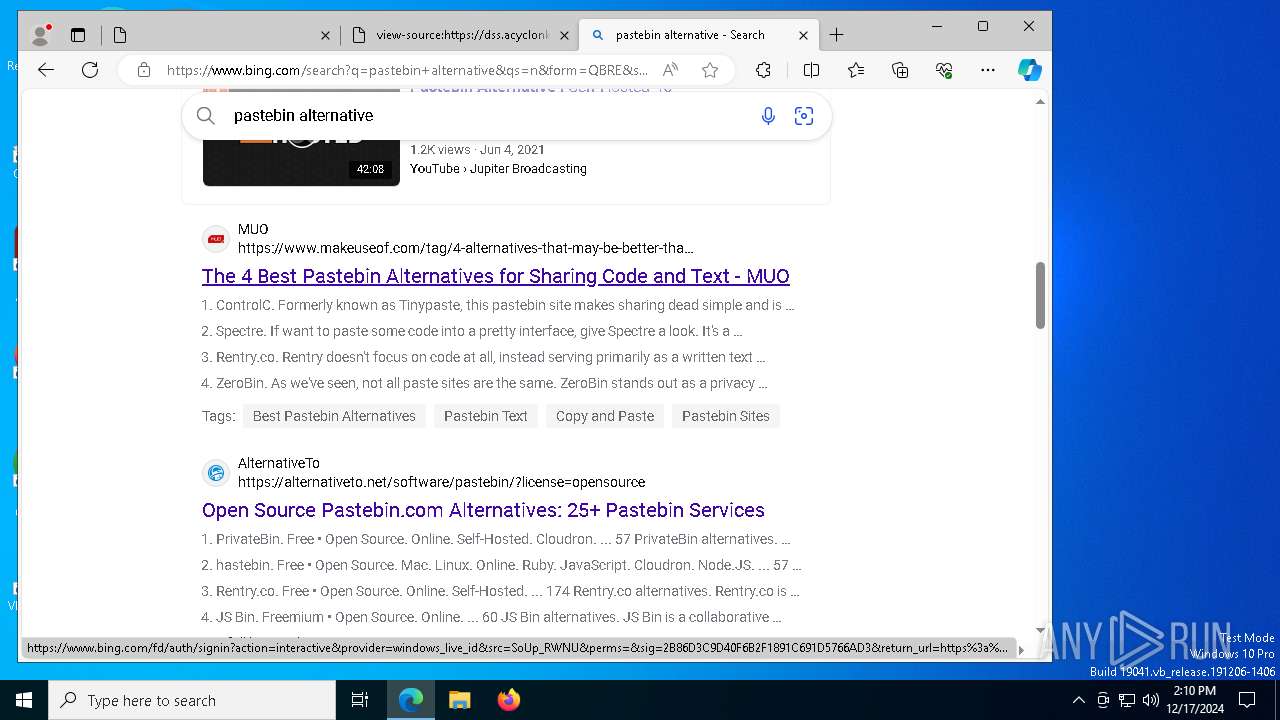Open the makeuseof.com URL link
This screenshot has height=720, width=1280.
[x=466, y=248]
